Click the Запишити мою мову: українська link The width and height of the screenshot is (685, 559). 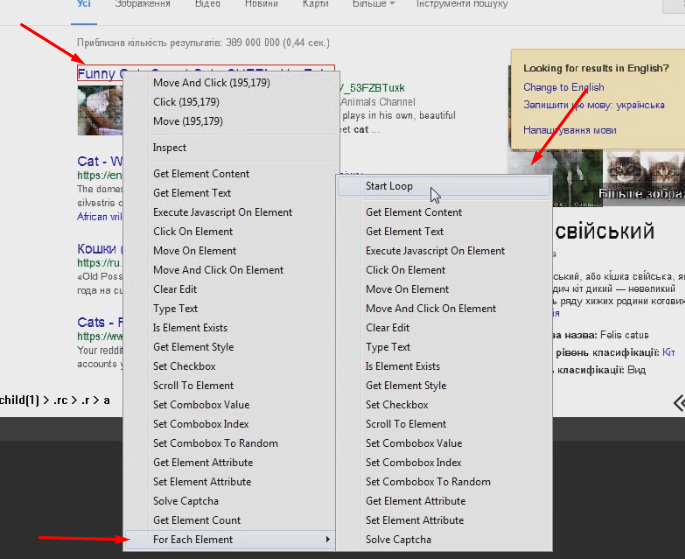click(x=593, y=105)
